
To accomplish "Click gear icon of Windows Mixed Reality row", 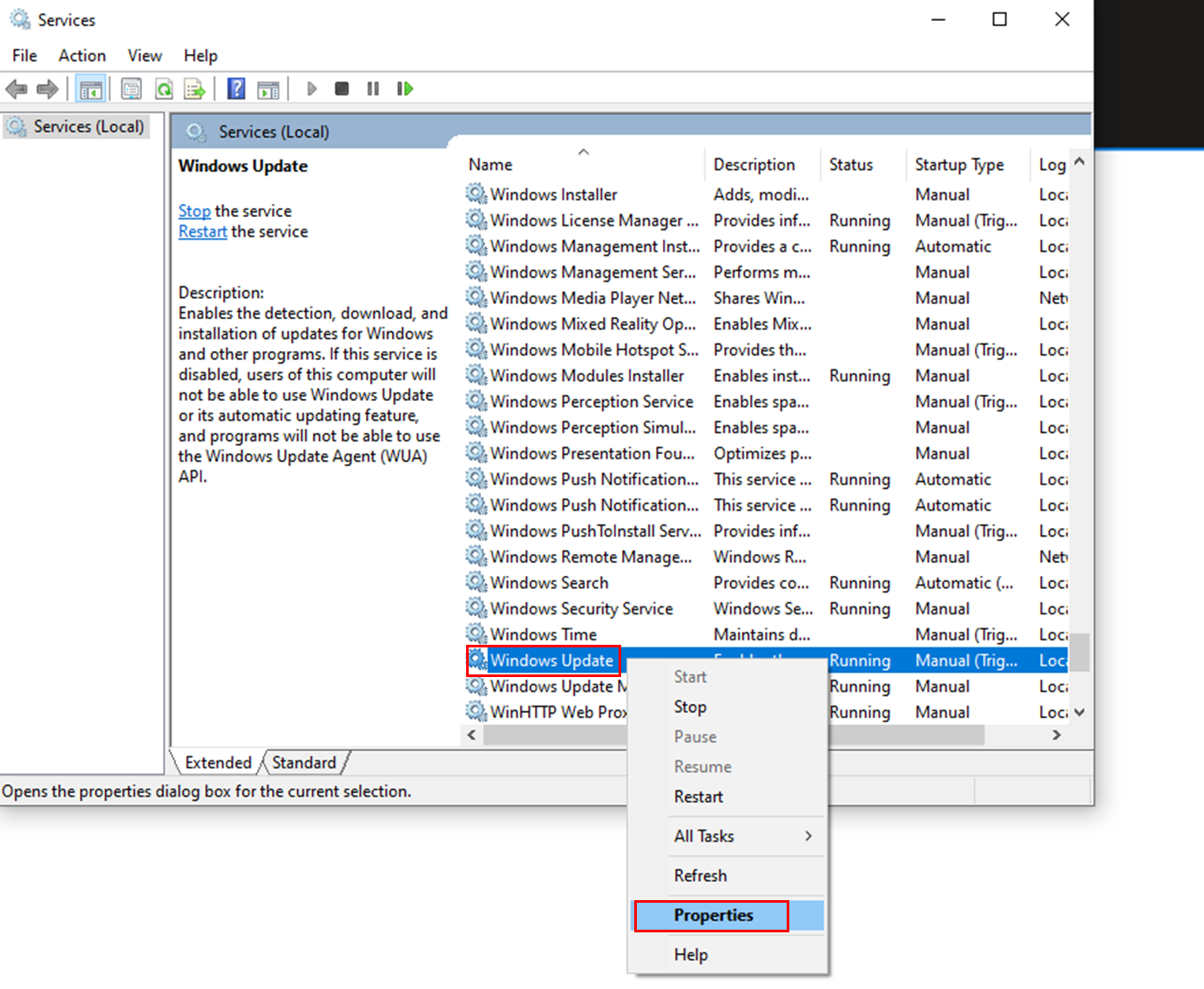I will coord(477,323).
